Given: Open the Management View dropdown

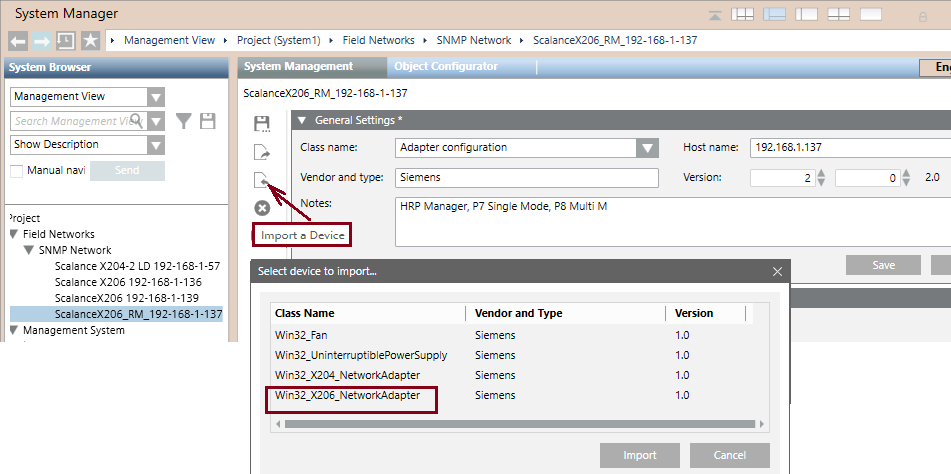Looking at the screenshot, I should pyautogui.click(x=155, y=97).
